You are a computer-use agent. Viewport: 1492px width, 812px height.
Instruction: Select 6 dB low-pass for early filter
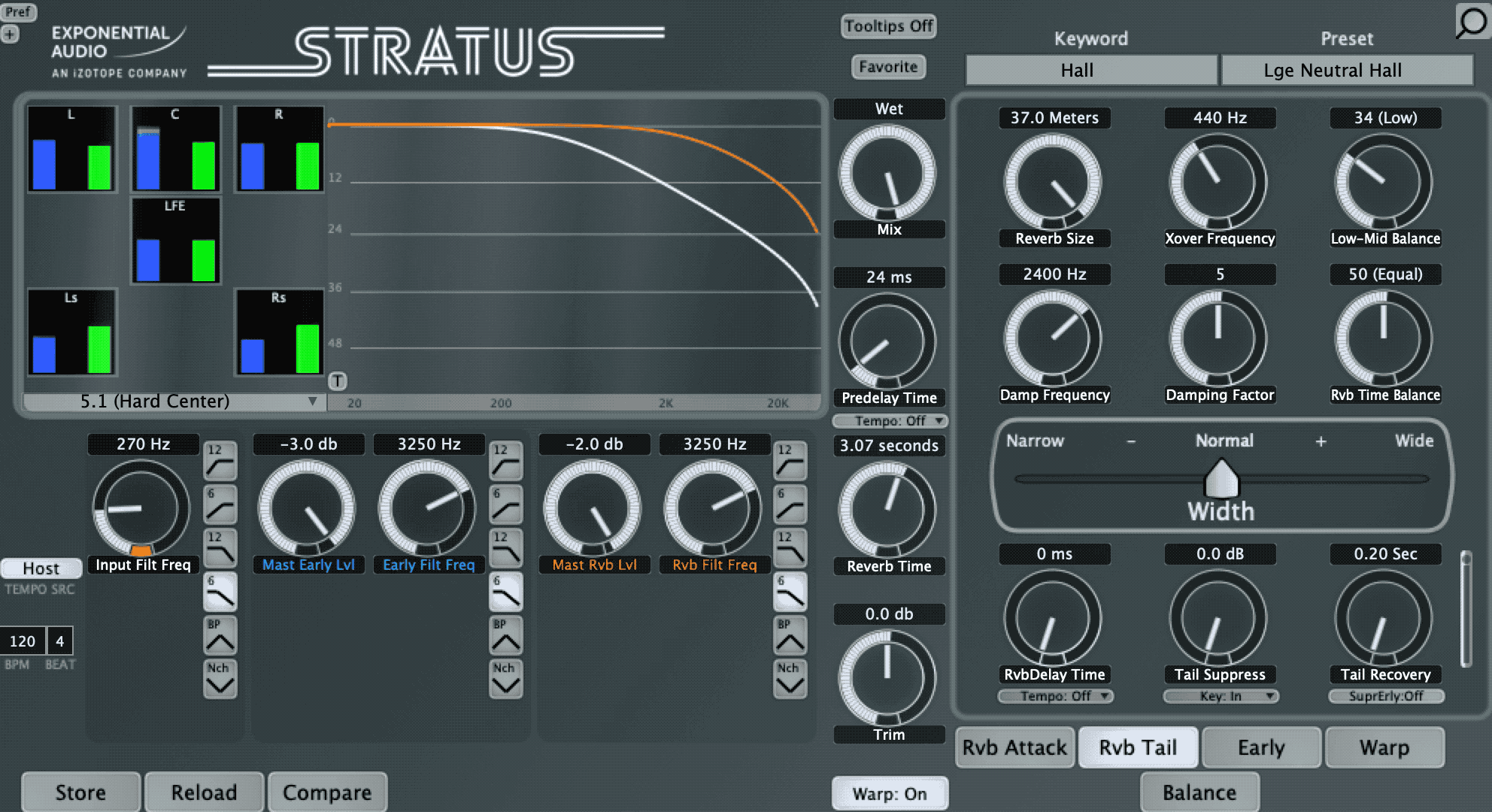[x=505, y=592]
